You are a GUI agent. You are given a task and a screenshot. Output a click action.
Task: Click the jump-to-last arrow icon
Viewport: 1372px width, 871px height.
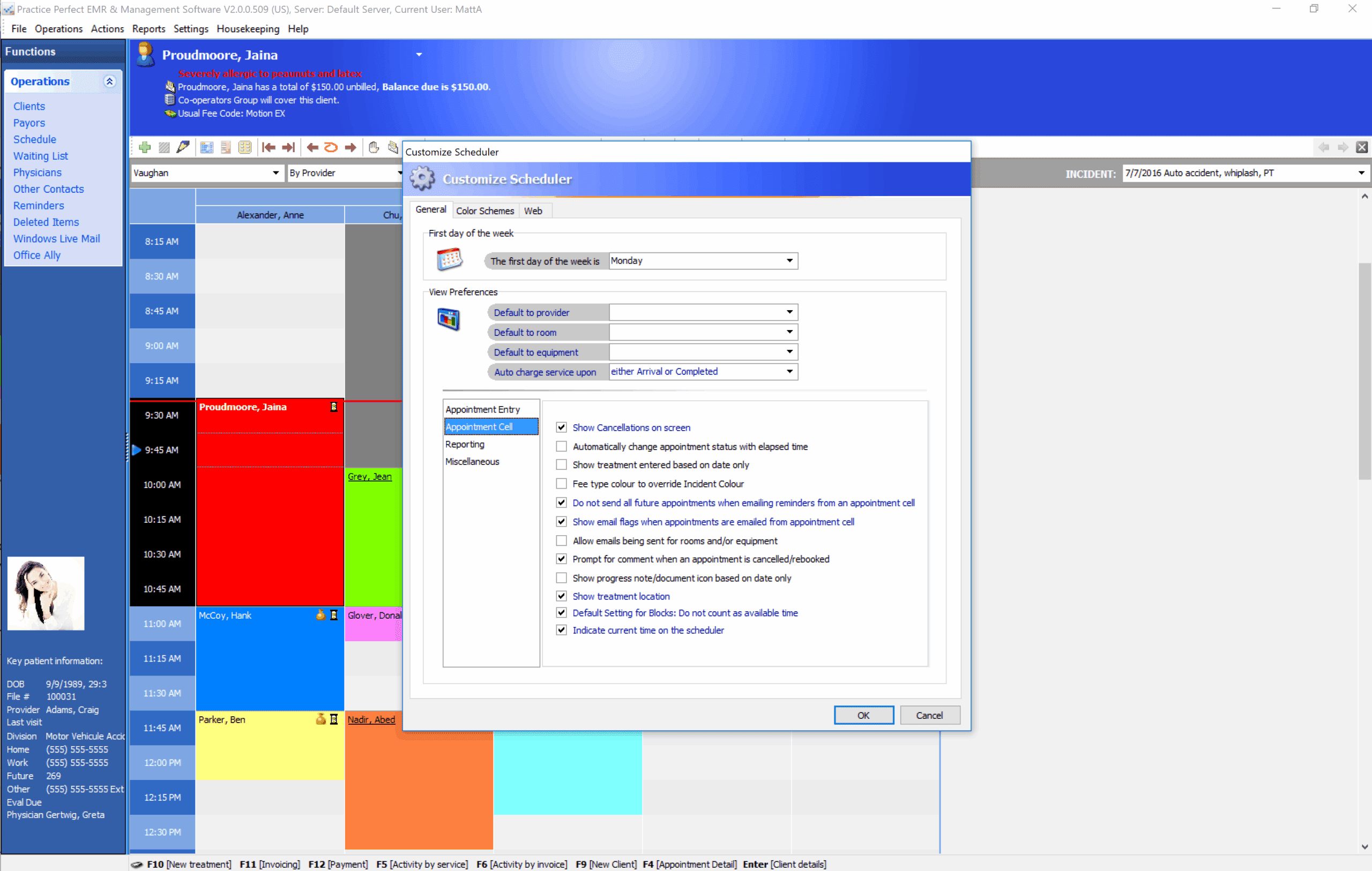click(288, 147)
